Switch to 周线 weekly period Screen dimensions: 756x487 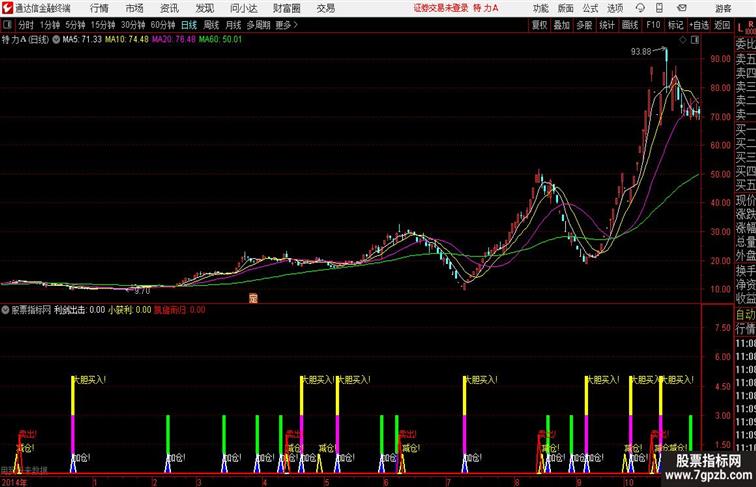(x=211, y=25)
